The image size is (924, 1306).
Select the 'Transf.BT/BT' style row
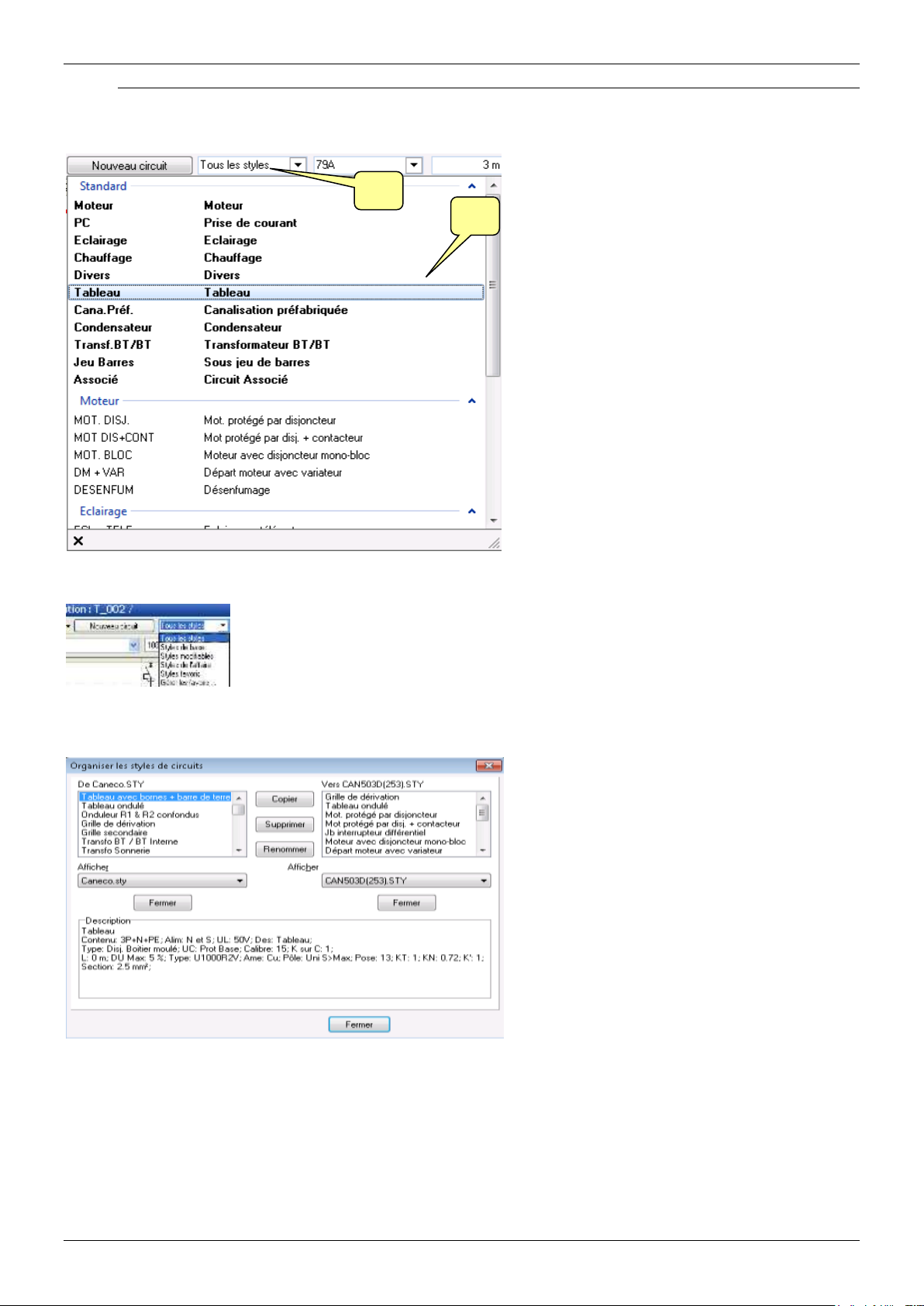[277, 345]
